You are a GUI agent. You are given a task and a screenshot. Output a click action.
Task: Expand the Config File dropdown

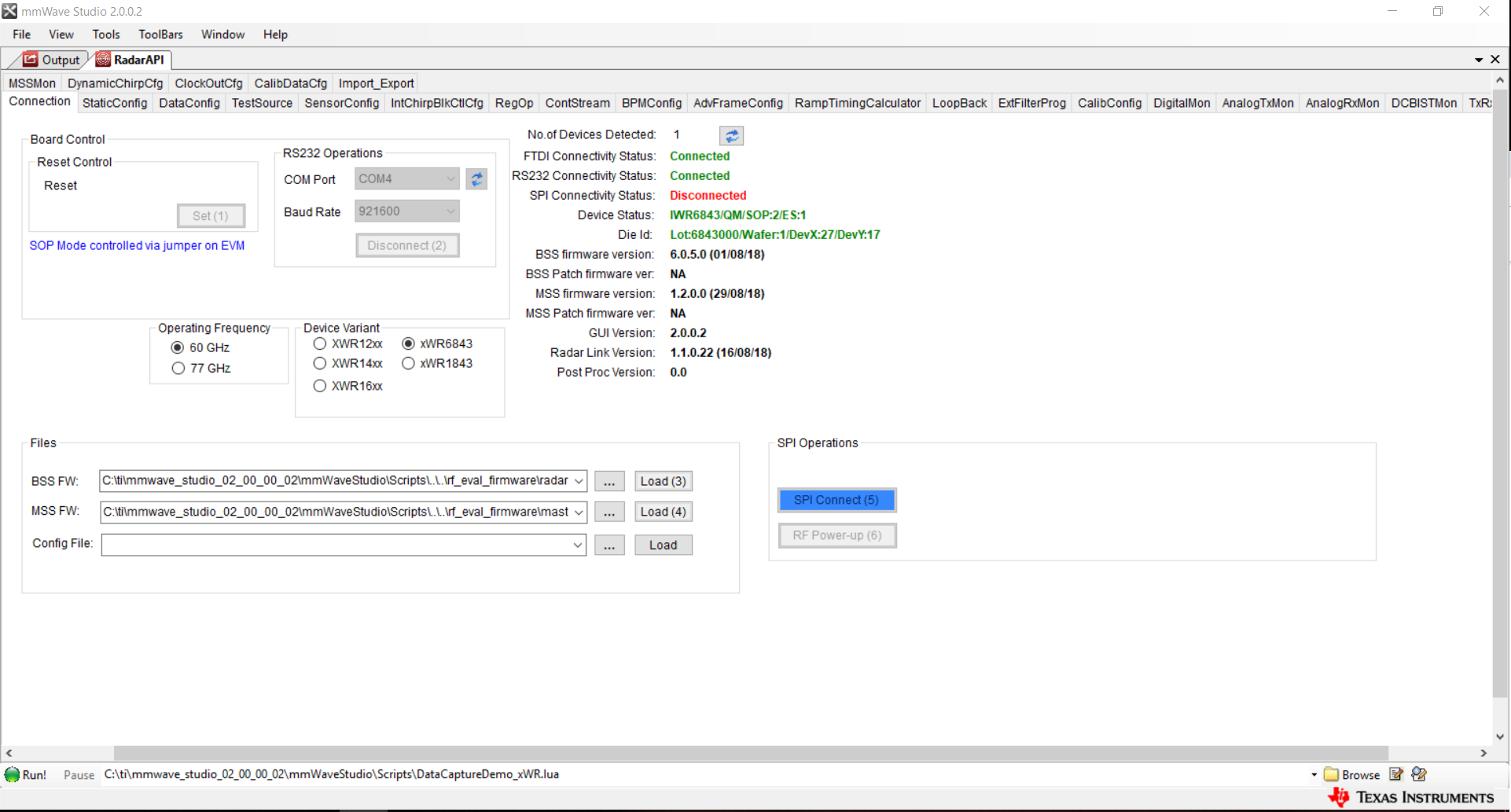(578, 545)
